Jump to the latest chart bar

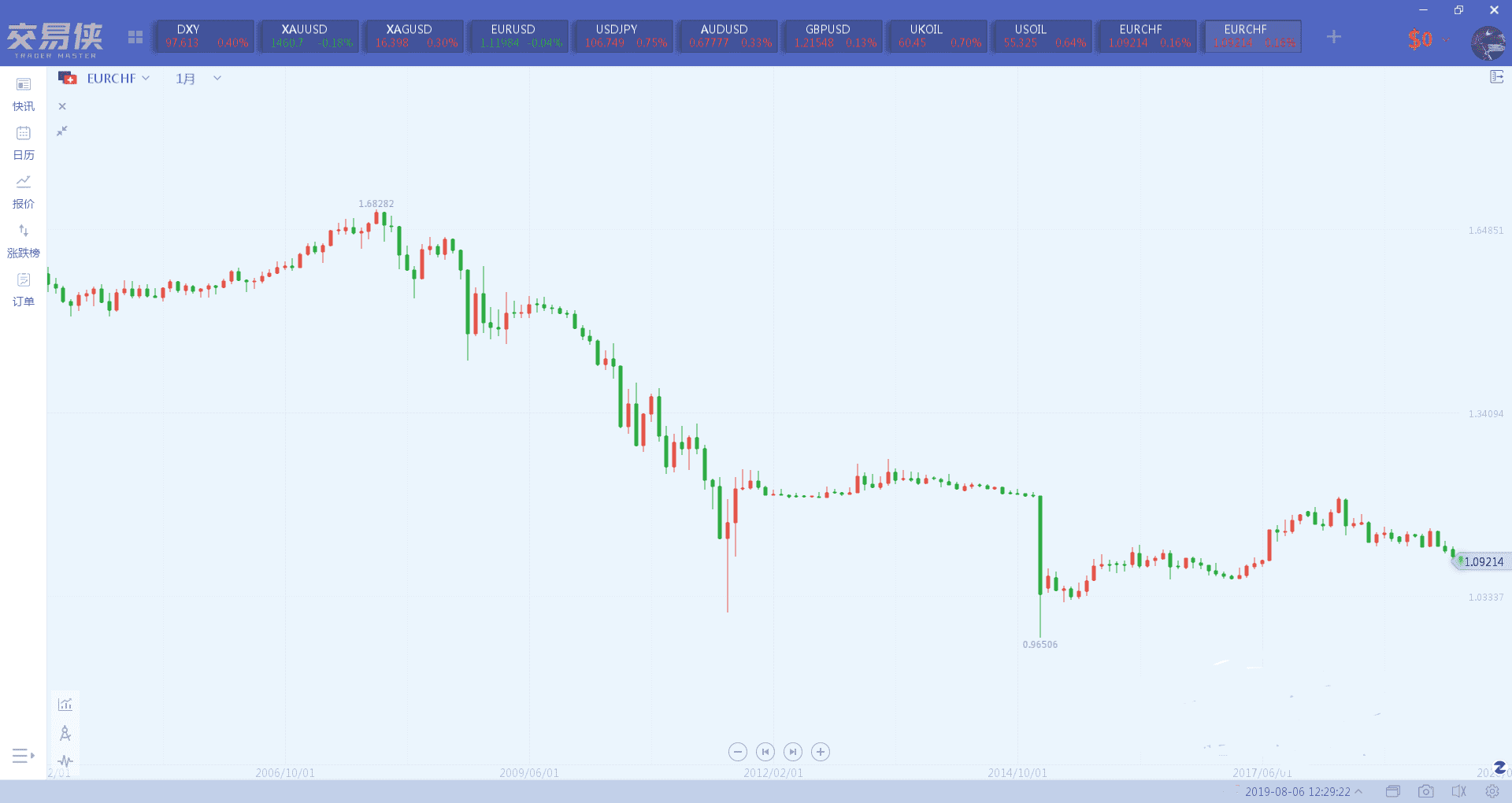click(793, 752)
